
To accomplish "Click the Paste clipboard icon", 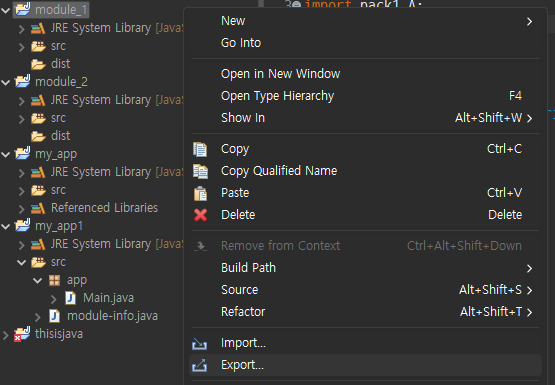I will pos(200,193).
